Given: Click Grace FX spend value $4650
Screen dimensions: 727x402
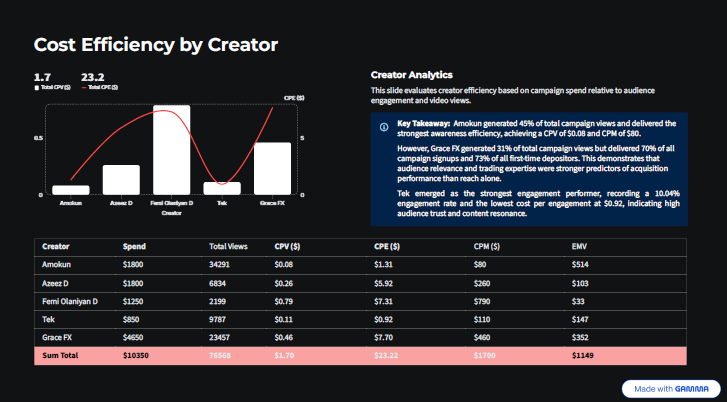Looking at the screenshot, I should pyautogui.click(x=133, y=338).
